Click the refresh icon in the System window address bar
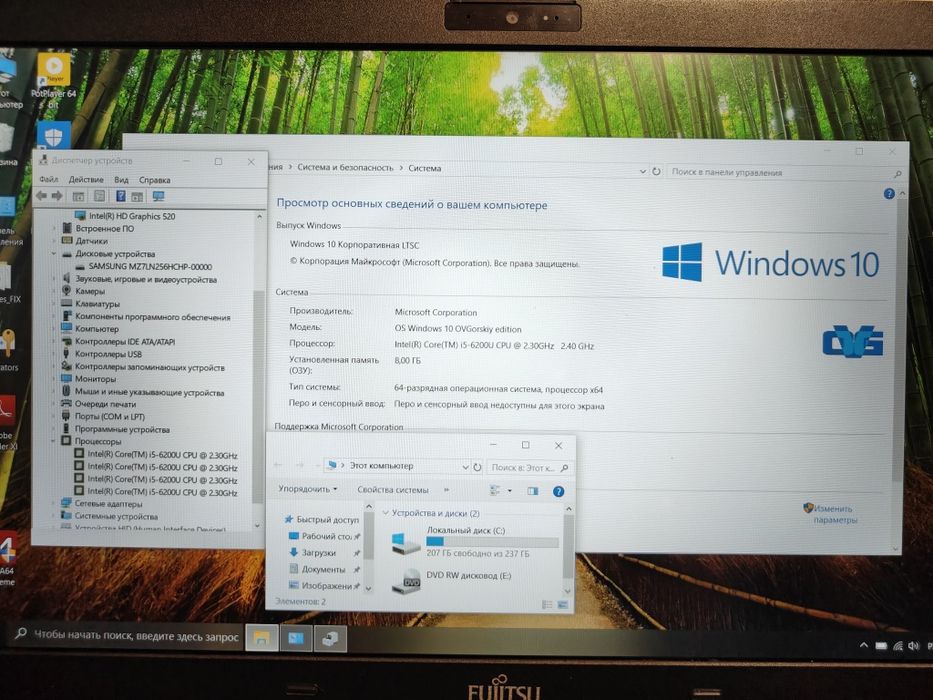Image resolution: width=933 pixels, height=700 pixels. [656, 171]
